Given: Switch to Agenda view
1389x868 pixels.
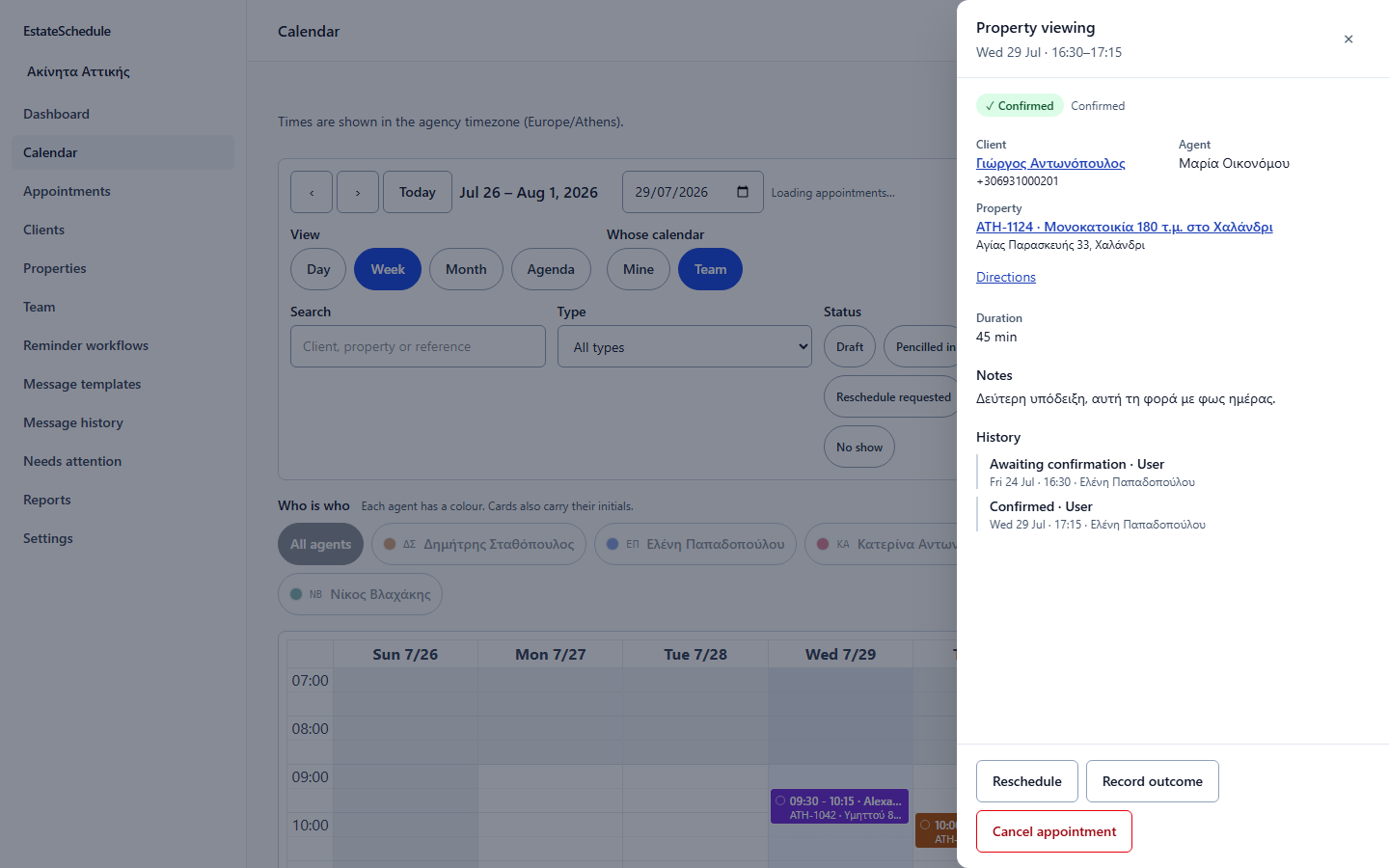Looking at the screenshot, I should [551, 269].
